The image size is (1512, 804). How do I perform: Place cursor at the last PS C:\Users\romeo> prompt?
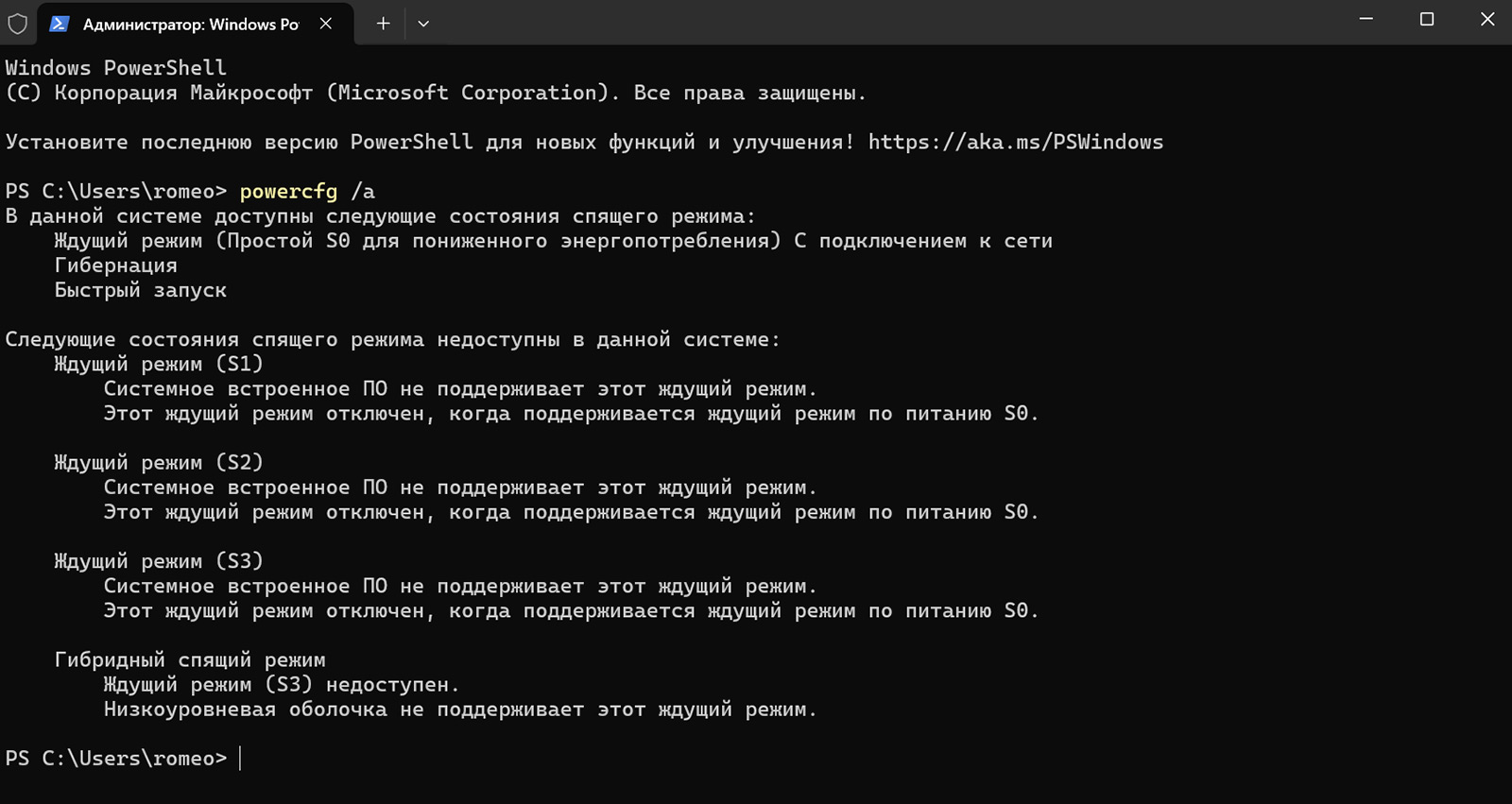point(241,759)
